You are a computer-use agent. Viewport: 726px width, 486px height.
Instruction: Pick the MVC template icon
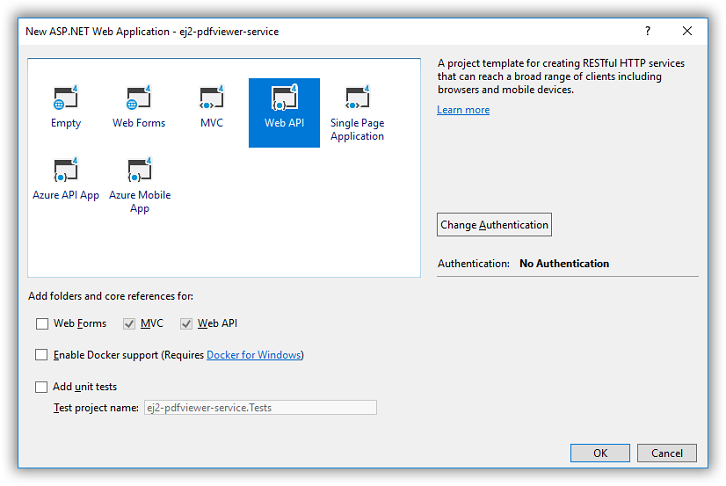click(211, 98)
